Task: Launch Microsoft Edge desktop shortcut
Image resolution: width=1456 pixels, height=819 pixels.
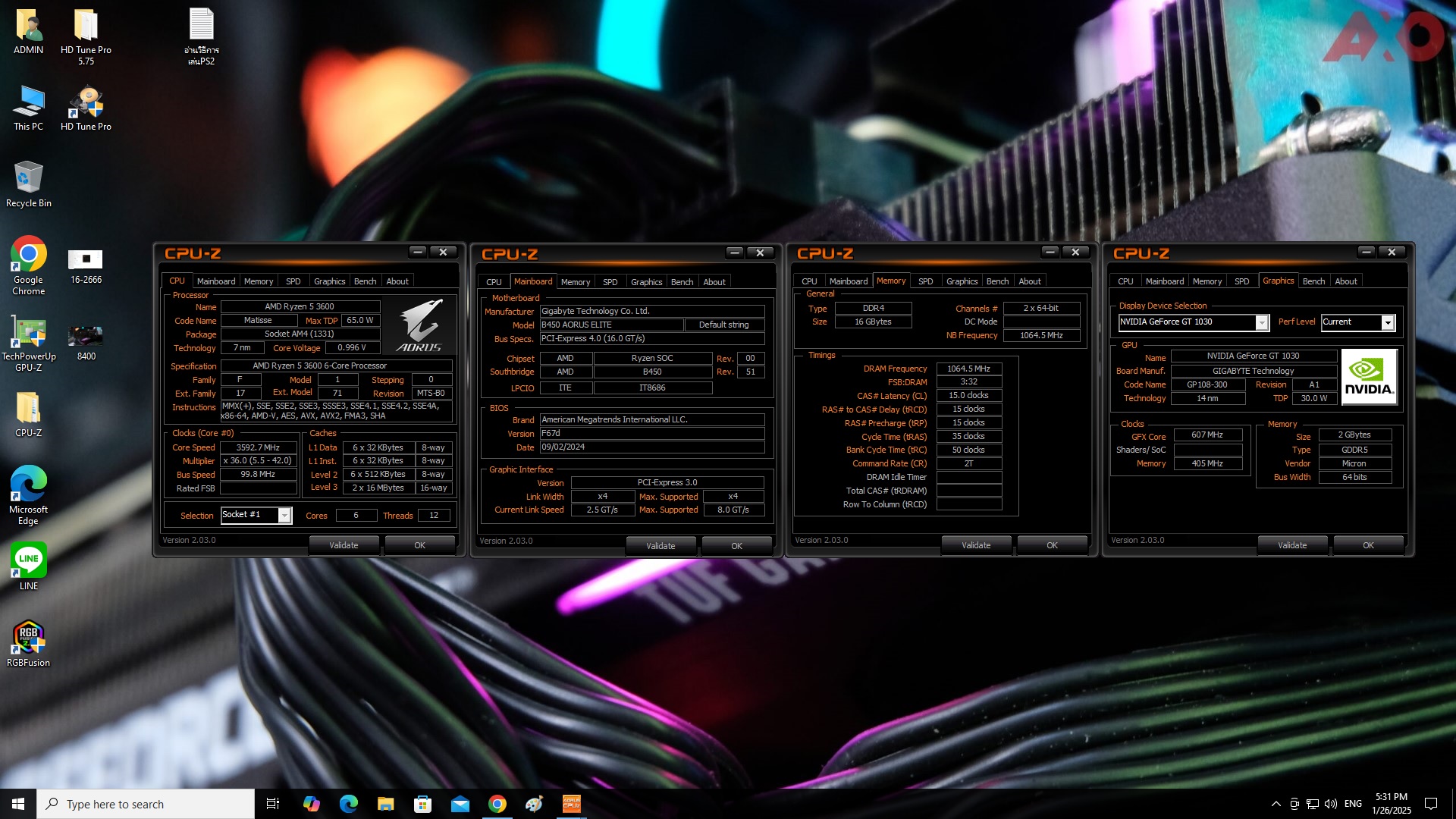Action: tap(28, 495)
